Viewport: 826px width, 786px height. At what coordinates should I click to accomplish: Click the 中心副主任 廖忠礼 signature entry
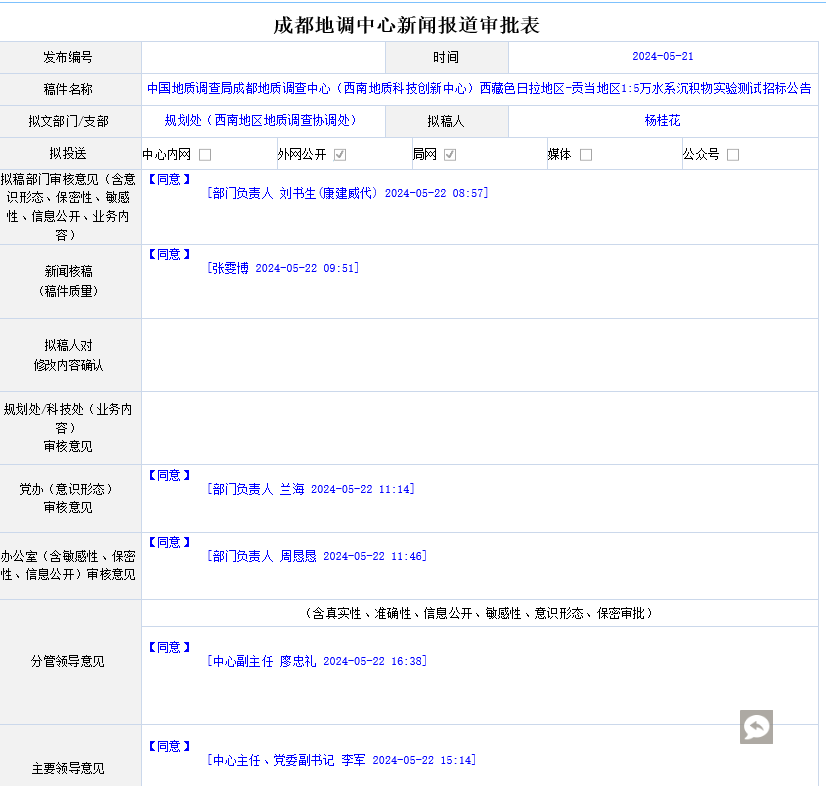[317, 662]
